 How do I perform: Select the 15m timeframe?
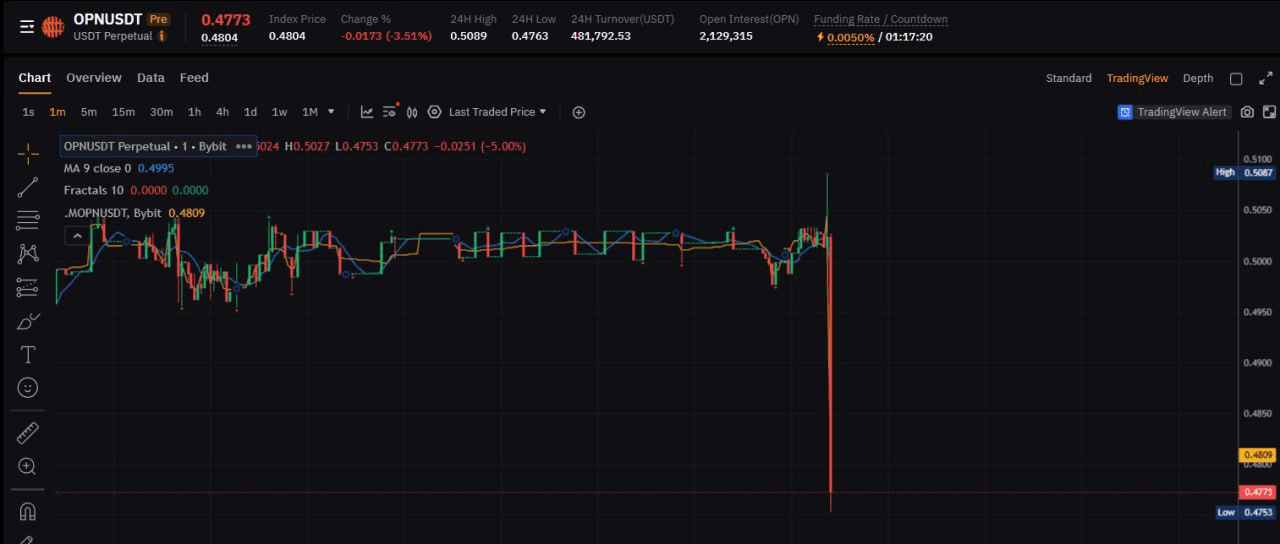[123, 112]
